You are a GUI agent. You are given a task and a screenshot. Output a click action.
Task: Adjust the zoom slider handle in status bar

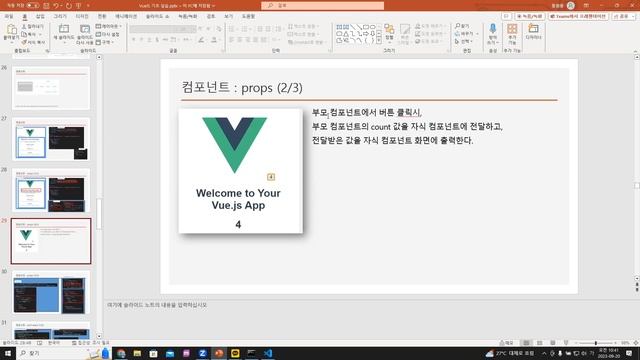[x=596, y=343]
